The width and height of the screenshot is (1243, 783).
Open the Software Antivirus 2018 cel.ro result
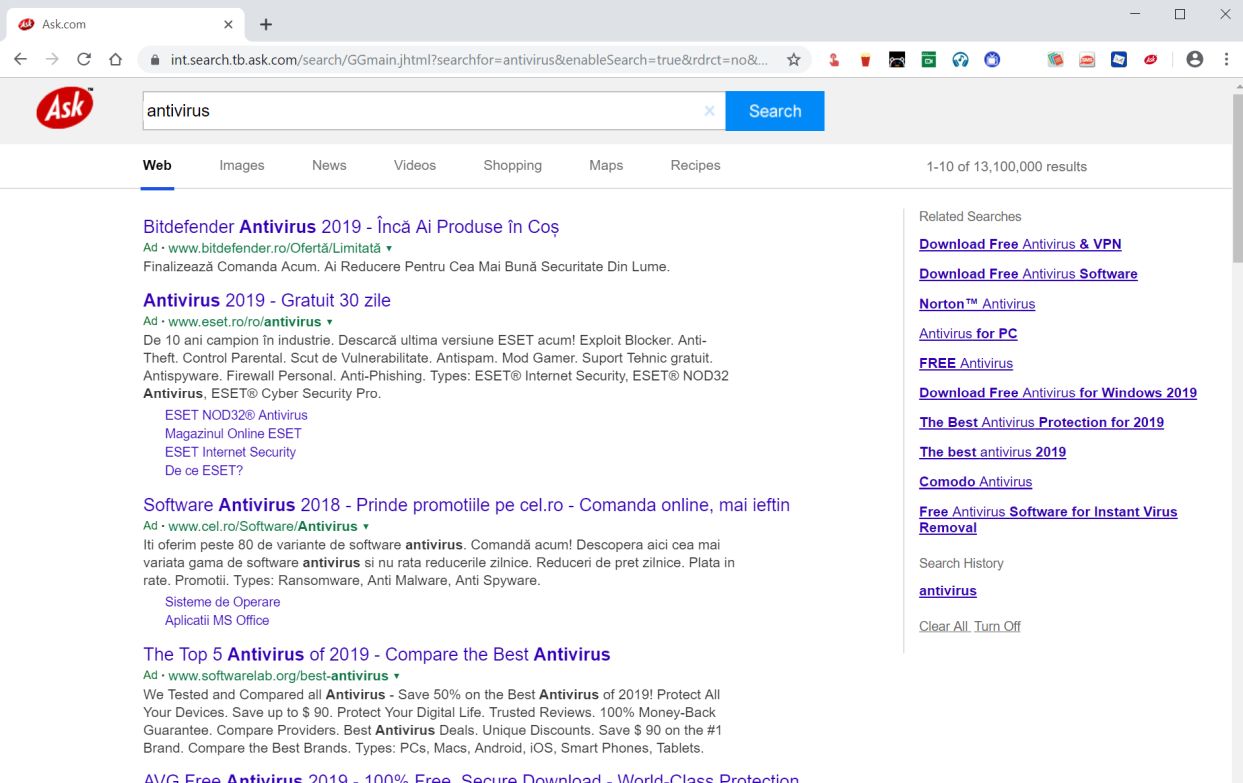point(466,505)
